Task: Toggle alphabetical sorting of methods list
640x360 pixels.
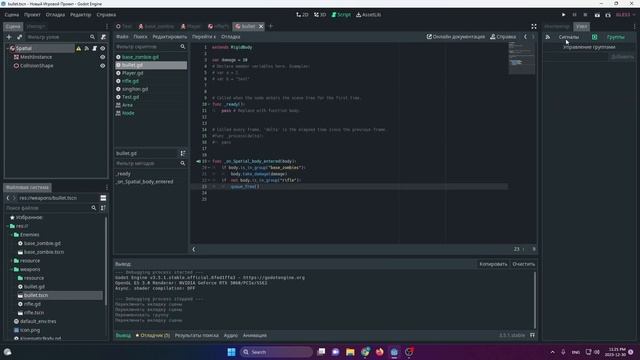Action: 183,153
